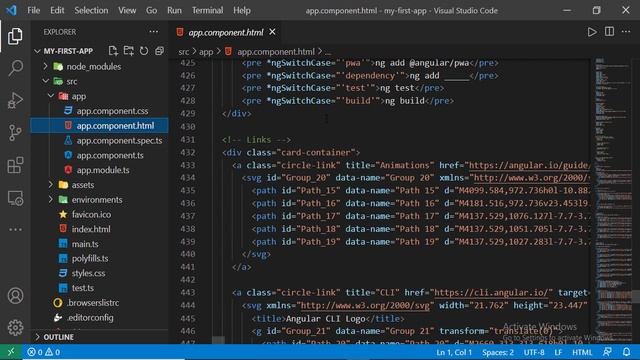This screenshot has height=360, width=640.
Task: Open editor more actions ellipsis
Action: pyautogui.click(x=626, y=31)
